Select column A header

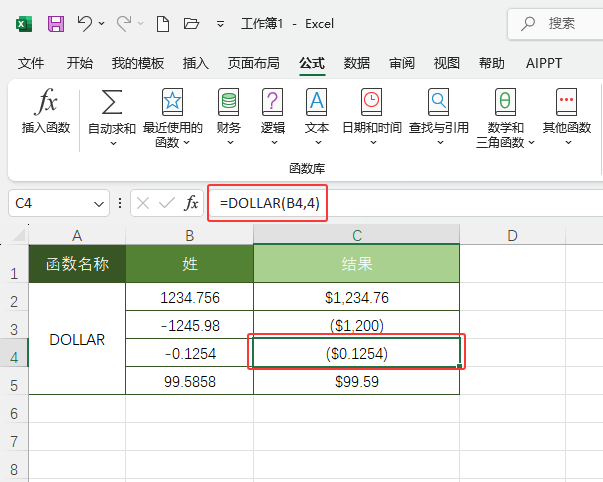[x=77, y=235]
